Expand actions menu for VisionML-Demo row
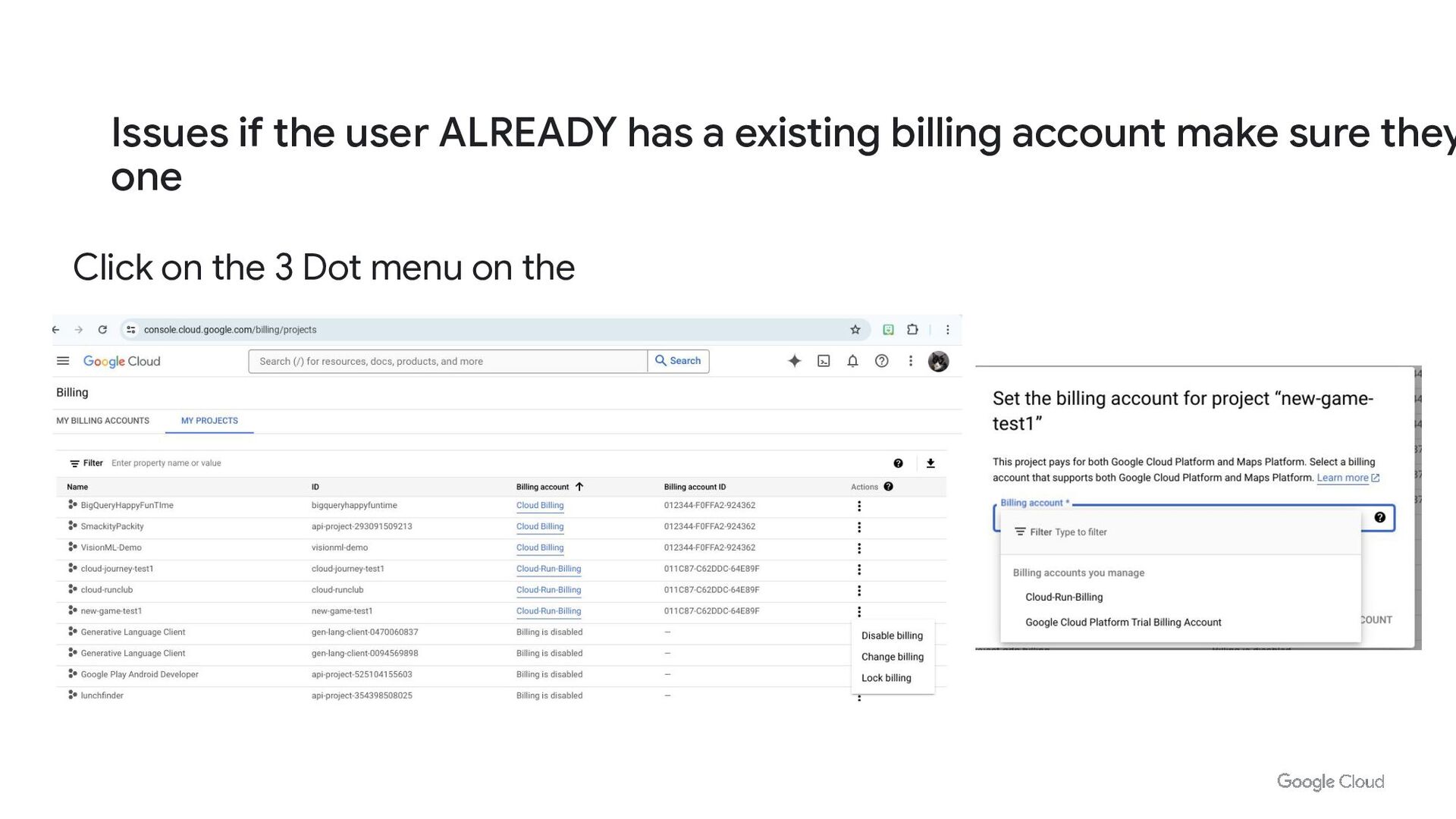Screen dimensions: 1456x819 [x=858, y=548]
